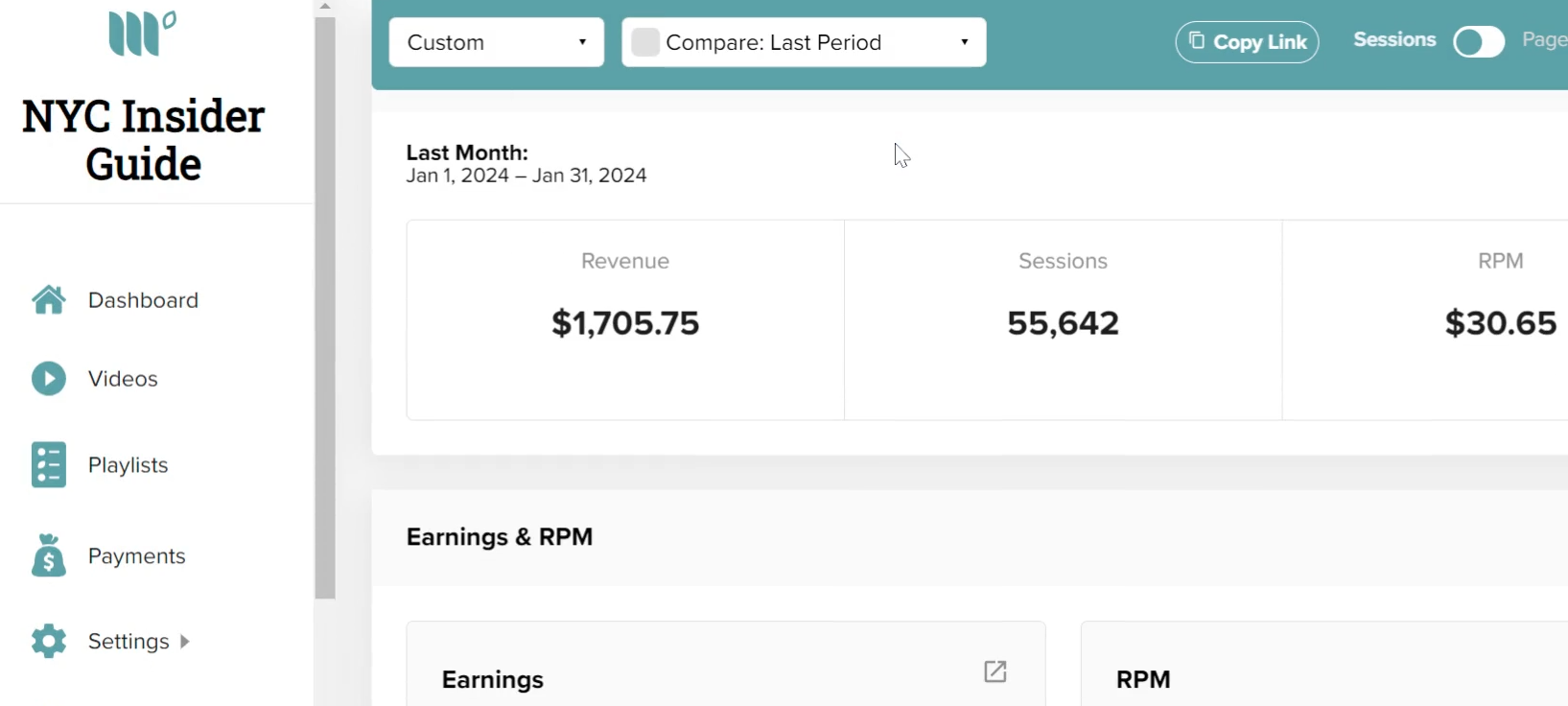
Task: Click the Sessions label beside the toggle
Action: (x=1394, y=40)
